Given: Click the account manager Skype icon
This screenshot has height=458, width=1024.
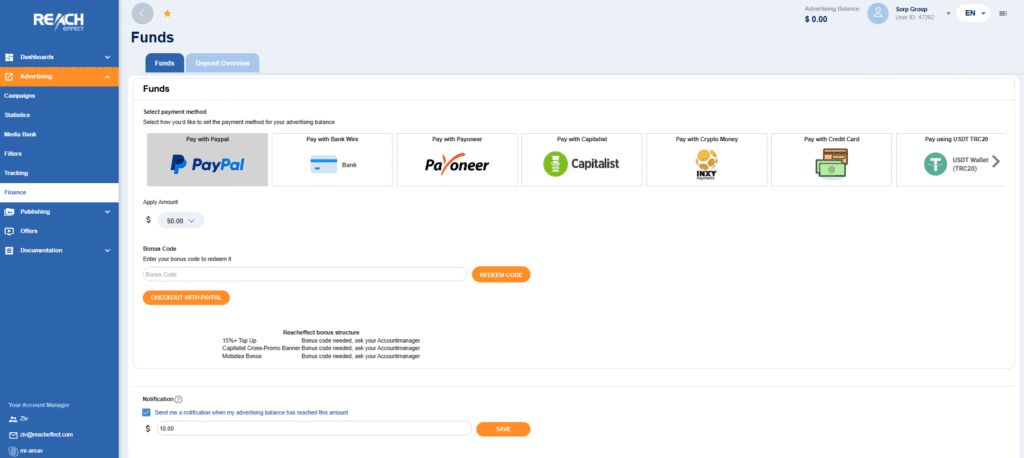Looking at the screenshot, I should pyautogui.click(x=13, y=450).
